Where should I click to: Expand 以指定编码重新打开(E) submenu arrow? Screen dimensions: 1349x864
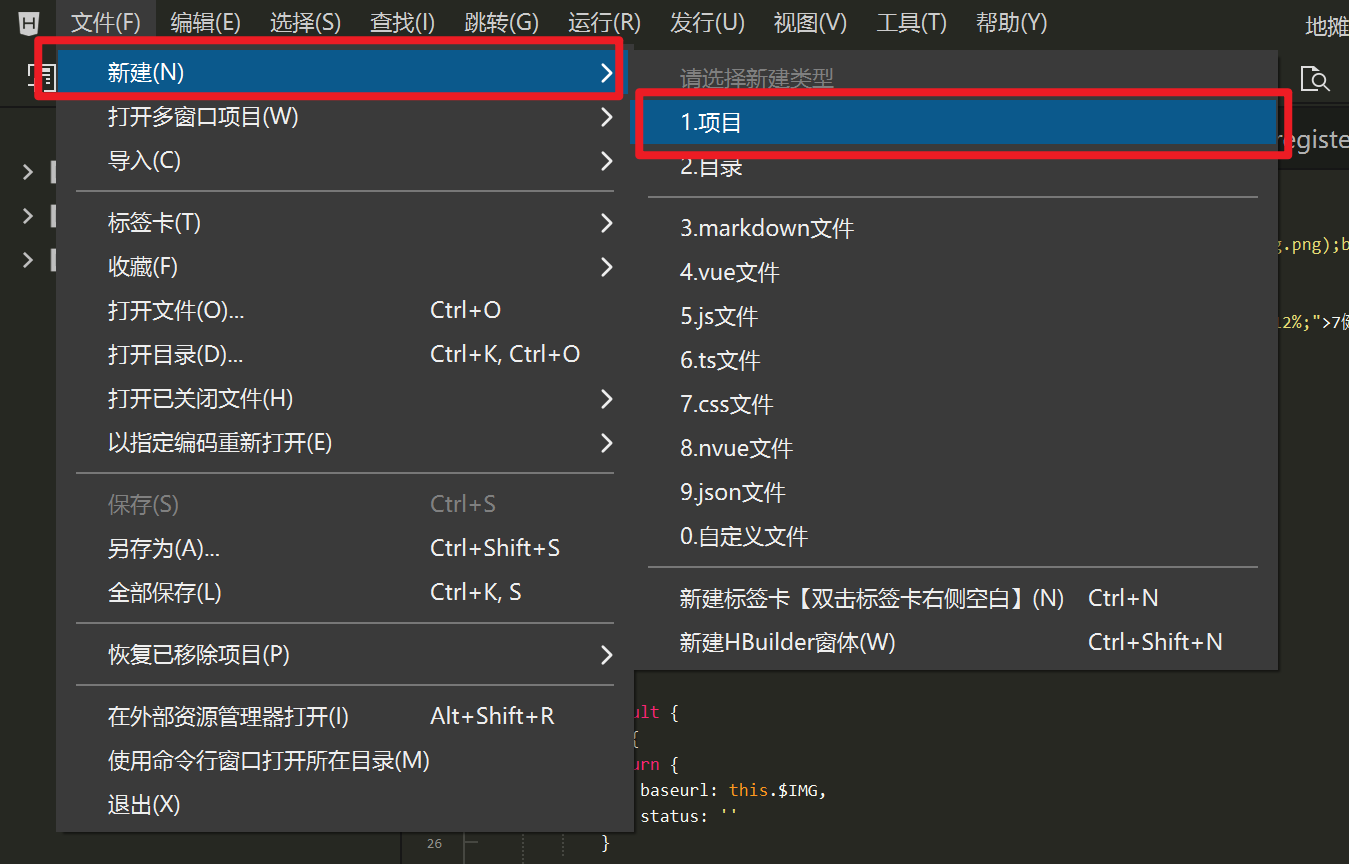point(606,442)
